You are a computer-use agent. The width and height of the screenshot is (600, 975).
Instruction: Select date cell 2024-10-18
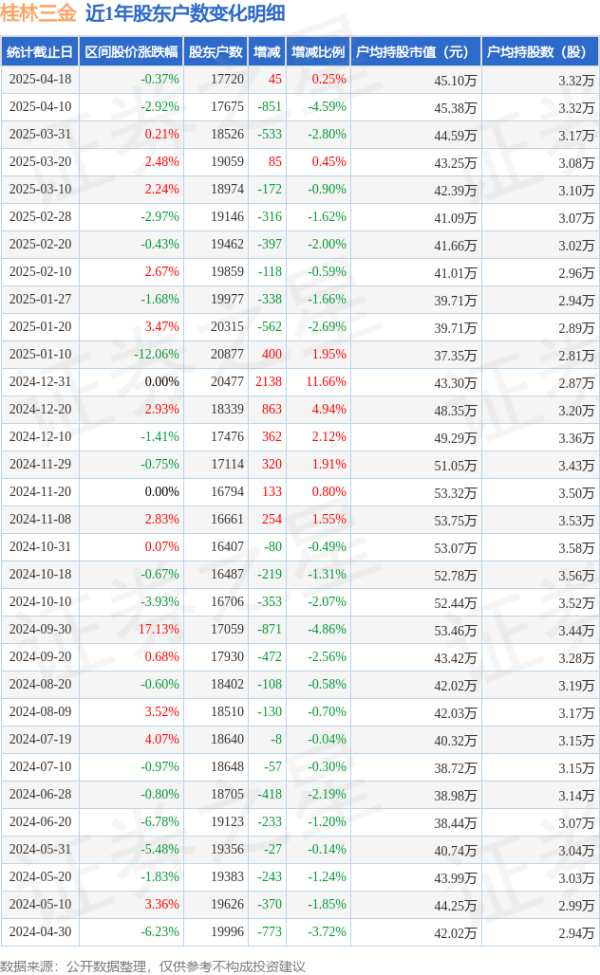tap(40, 574)
